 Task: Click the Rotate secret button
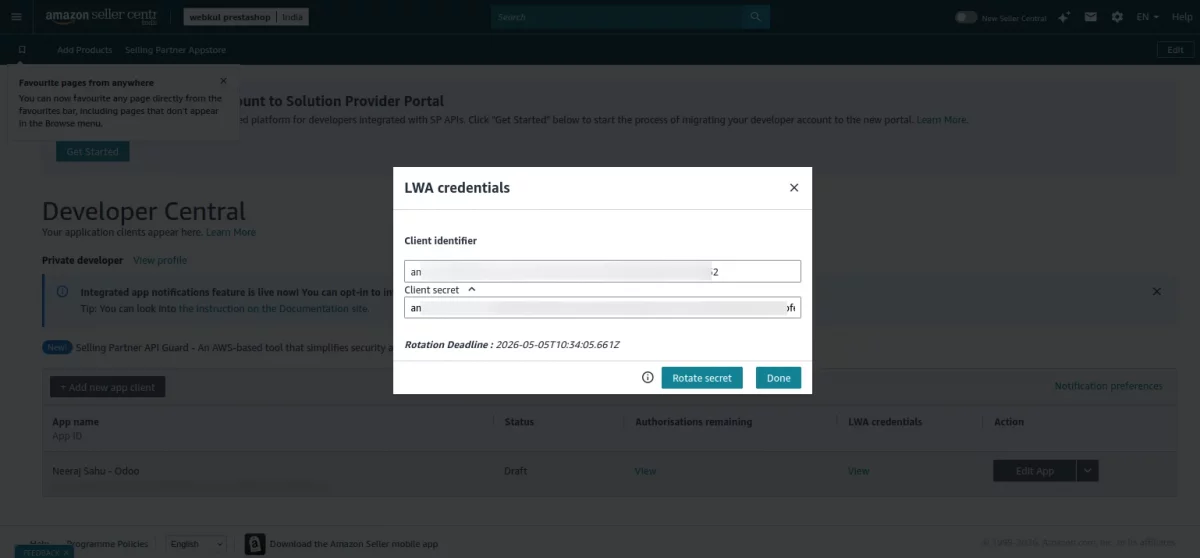702,378
